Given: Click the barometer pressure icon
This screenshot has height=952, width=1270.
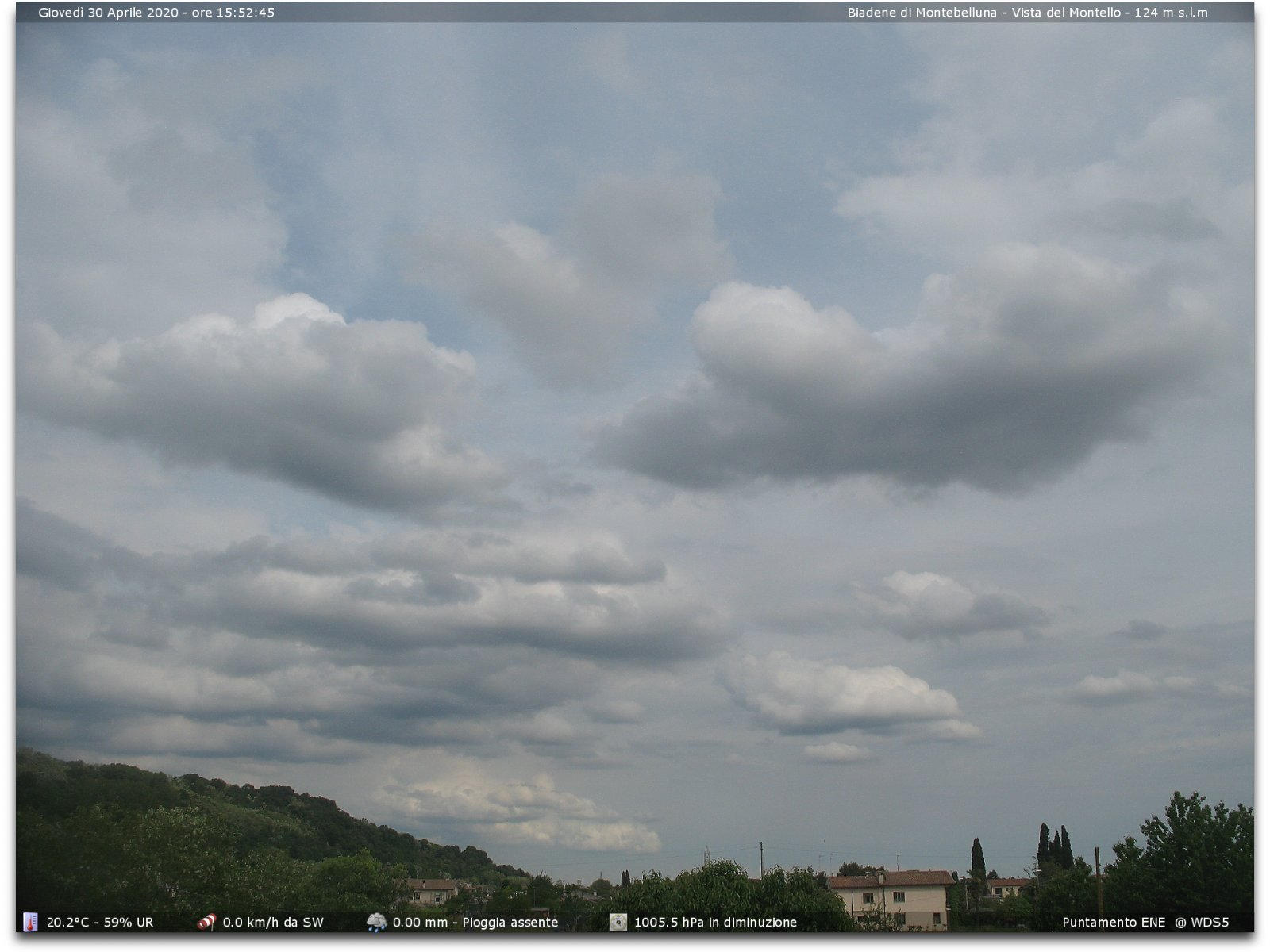Looking at the screenshot, I should click(x=618, y=922).
